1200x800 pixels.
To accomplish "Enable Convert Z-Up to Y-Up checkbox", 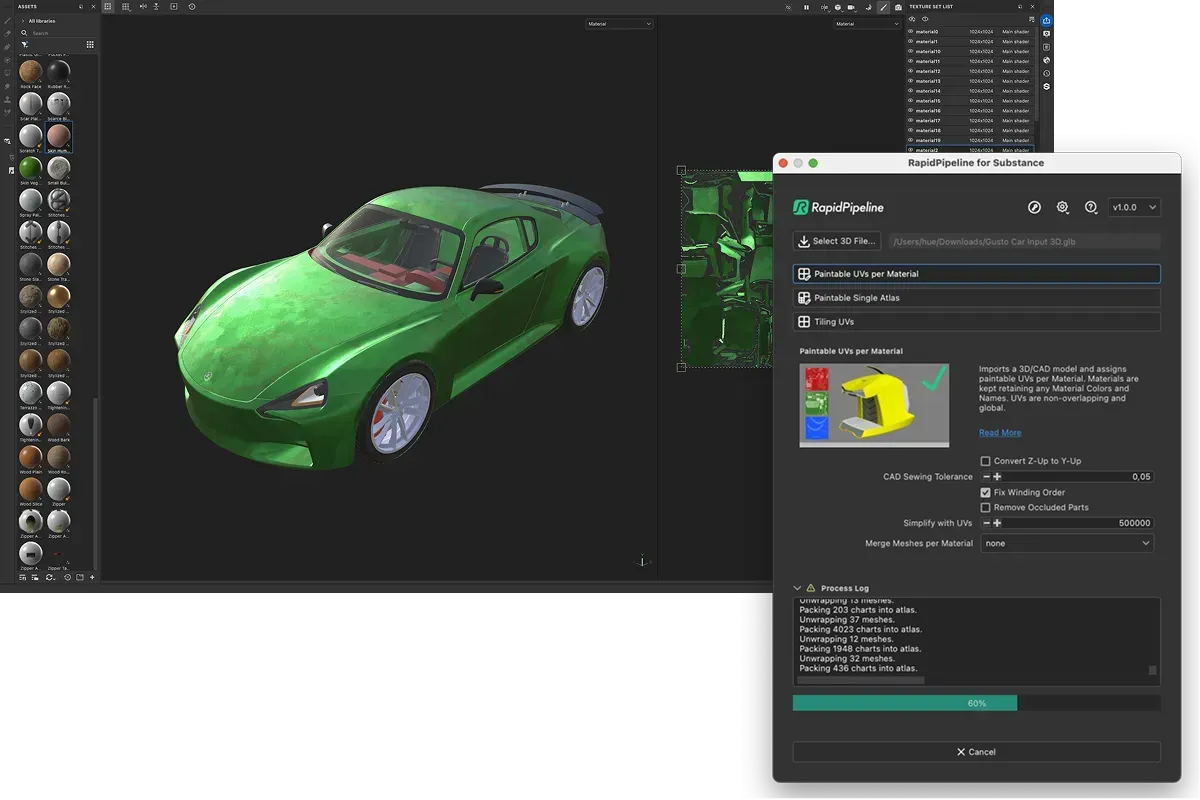I will point(986,461).
